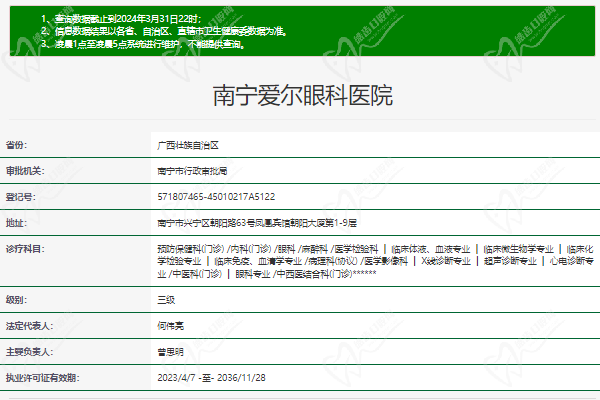This screenshot has width=600, height=400.
Task: Click notice line one about 2024年3月31日22时
Action: coord(121,19)
